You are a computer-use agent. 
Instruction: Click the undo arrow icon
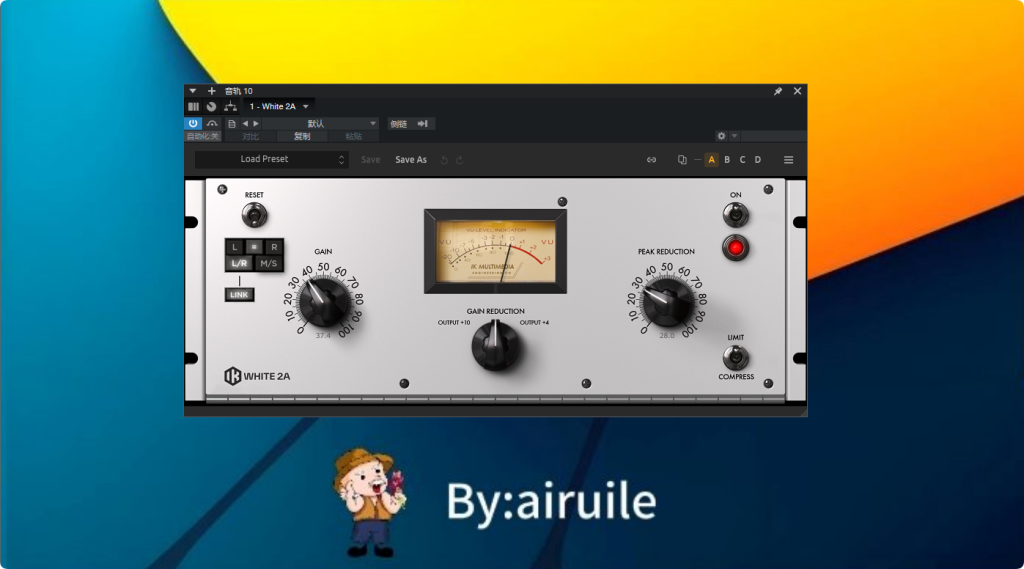(444, 160)
